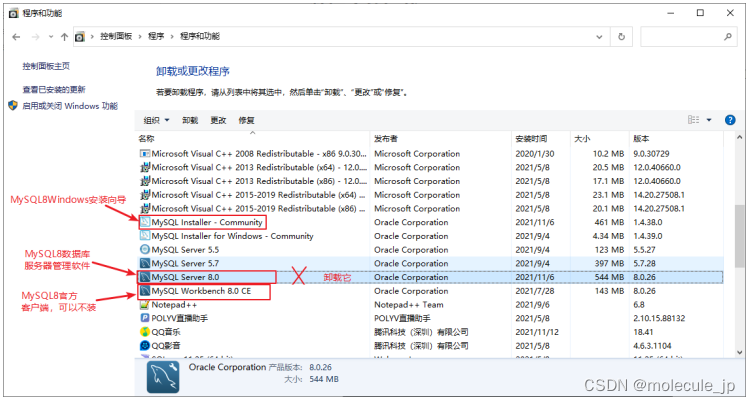This screenshot has width=750, height=404.
Task: Click version 2.10.15.88132 cell
Action: coord(659,318)
